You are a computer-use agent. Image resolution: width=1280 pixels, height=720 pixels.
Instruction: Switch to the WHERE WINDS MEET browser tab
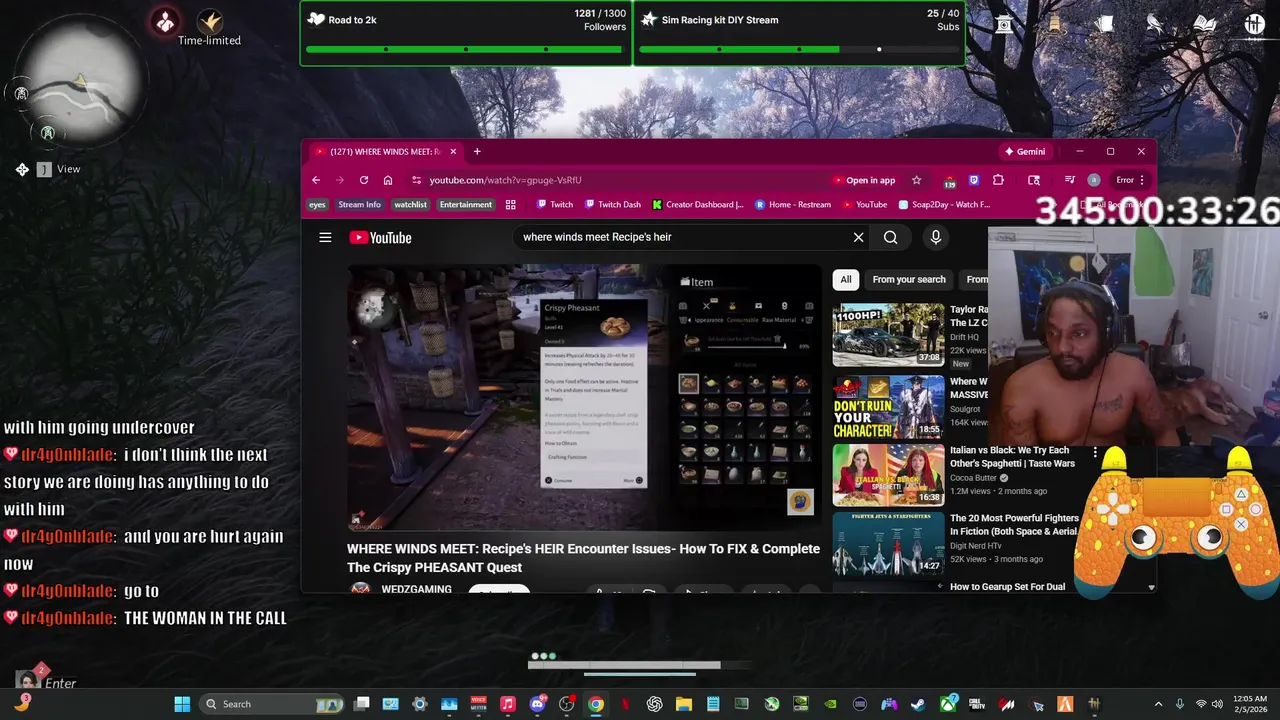[x=385, y=152]
